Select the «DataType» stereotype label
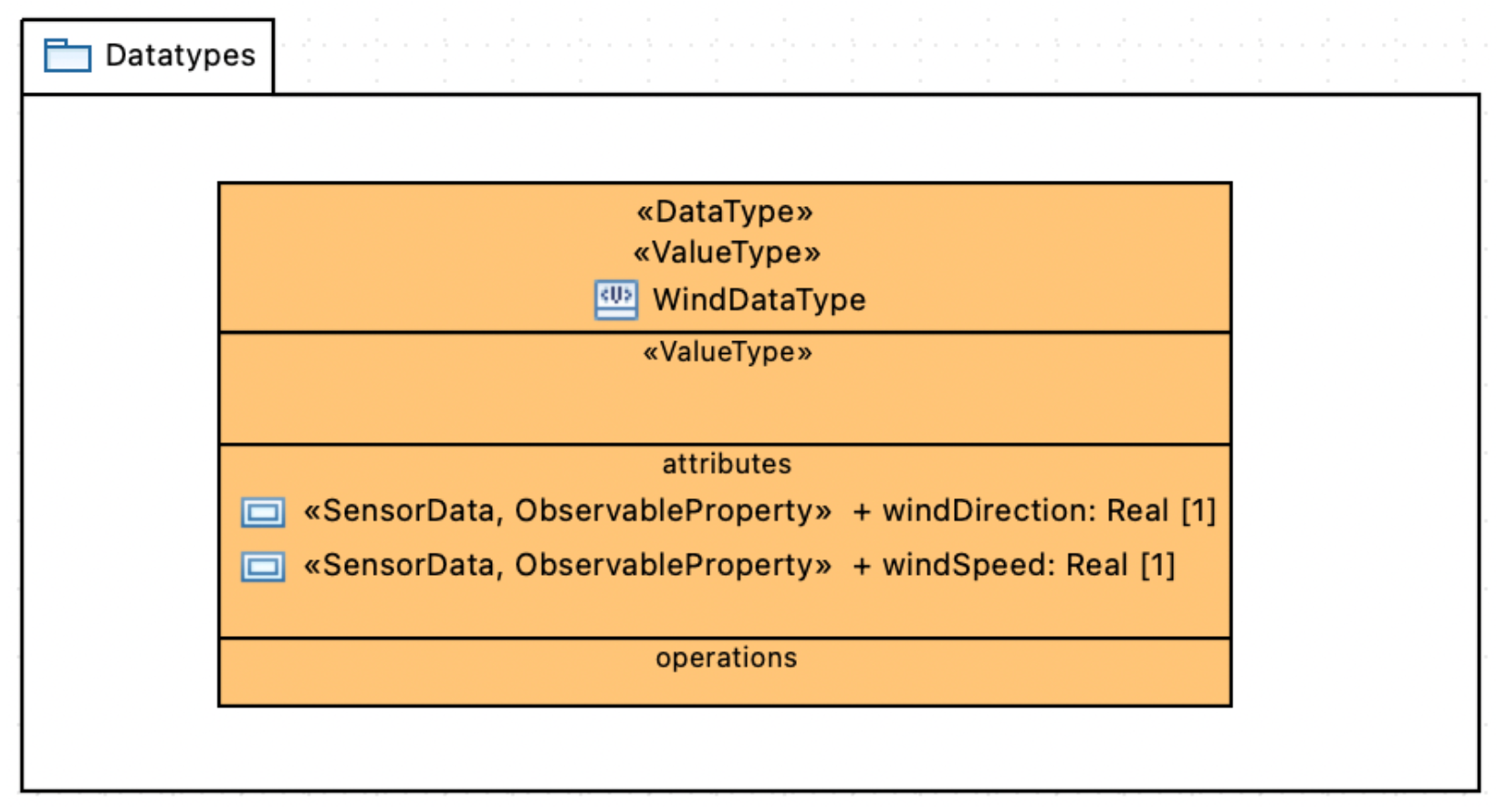Screen dimensions: 1497x812 point(725,212)
